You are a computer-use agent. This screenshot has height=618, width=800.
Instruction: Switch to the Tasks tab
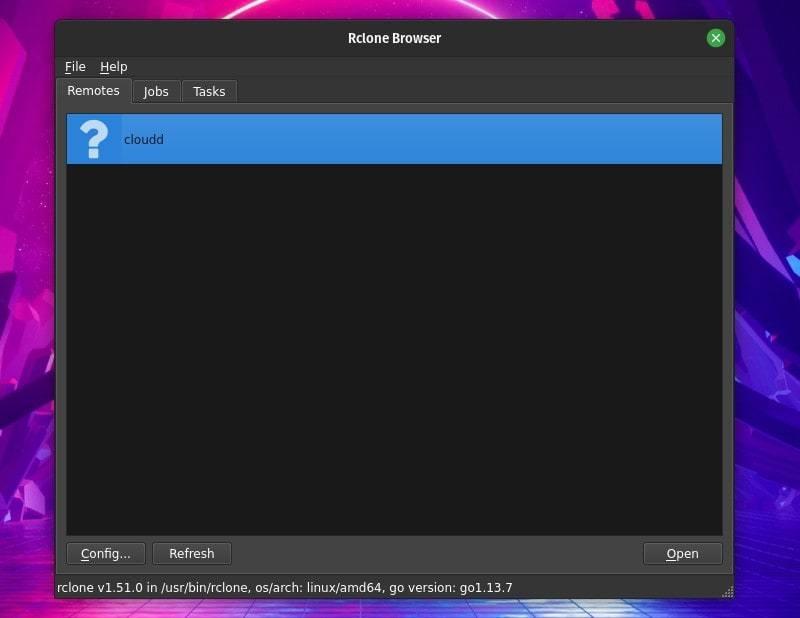pyautogui.click(x=209, y=91)
